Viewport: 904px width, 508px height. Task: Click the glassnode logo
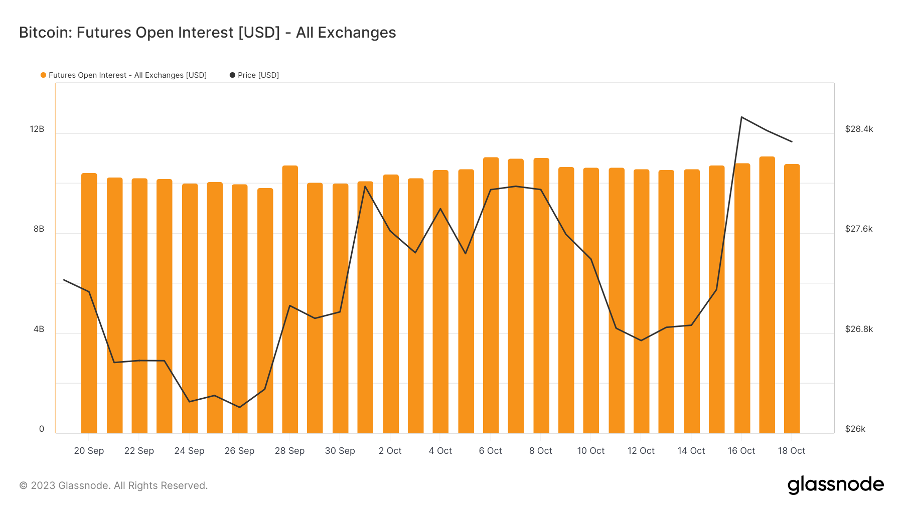pos(835,485)
